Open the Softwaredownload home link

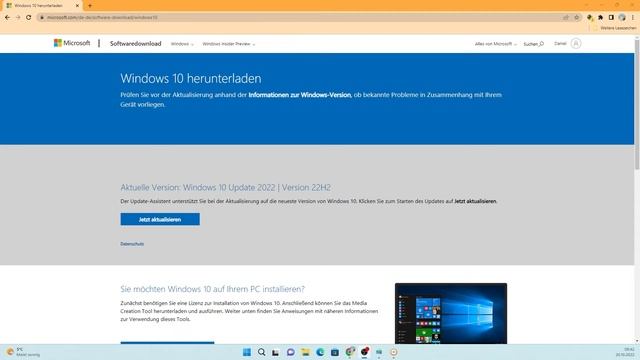[136, 44]
